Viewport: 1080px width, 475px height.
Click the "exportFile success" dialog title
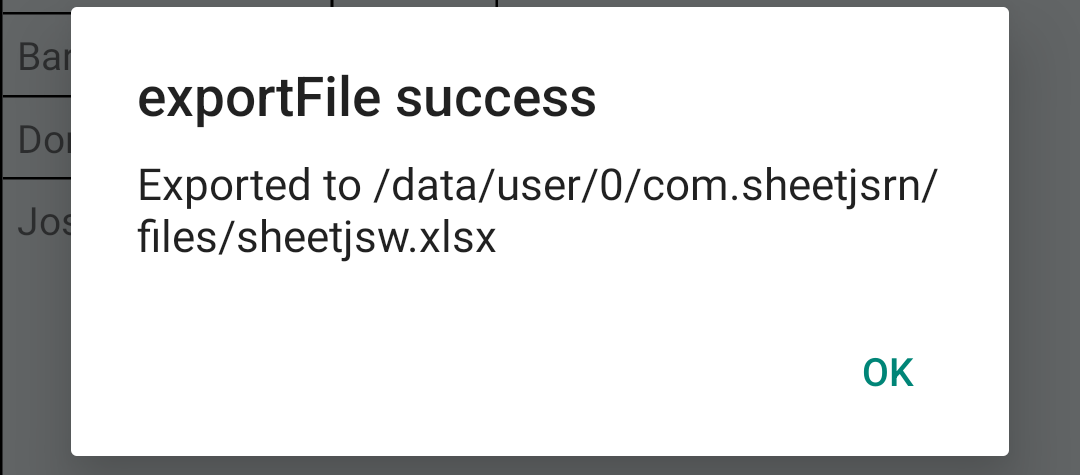click(x=366, y=99)
